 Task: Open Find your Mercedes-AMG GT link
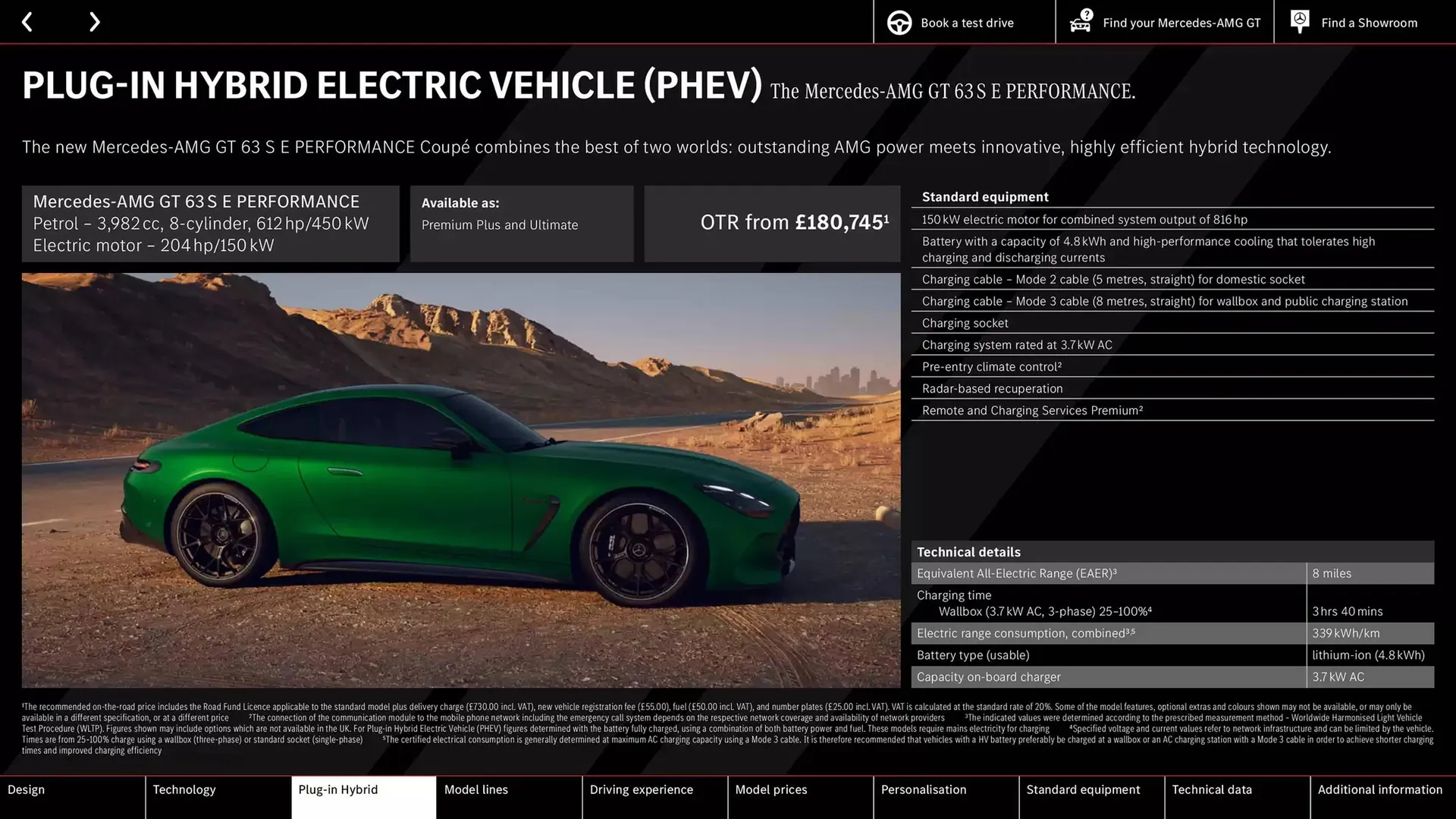(1181, 23)
